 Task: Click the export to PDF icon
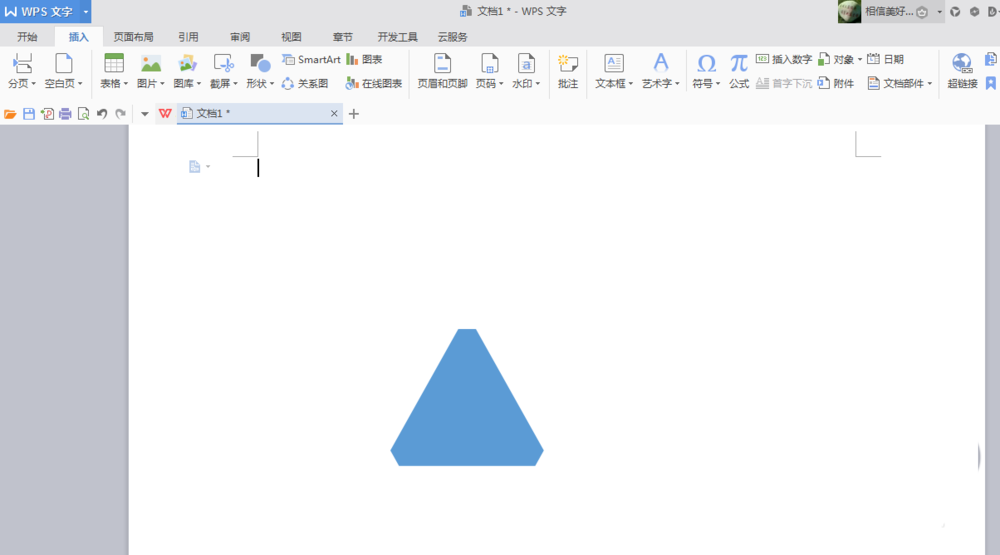coord(47,114)
